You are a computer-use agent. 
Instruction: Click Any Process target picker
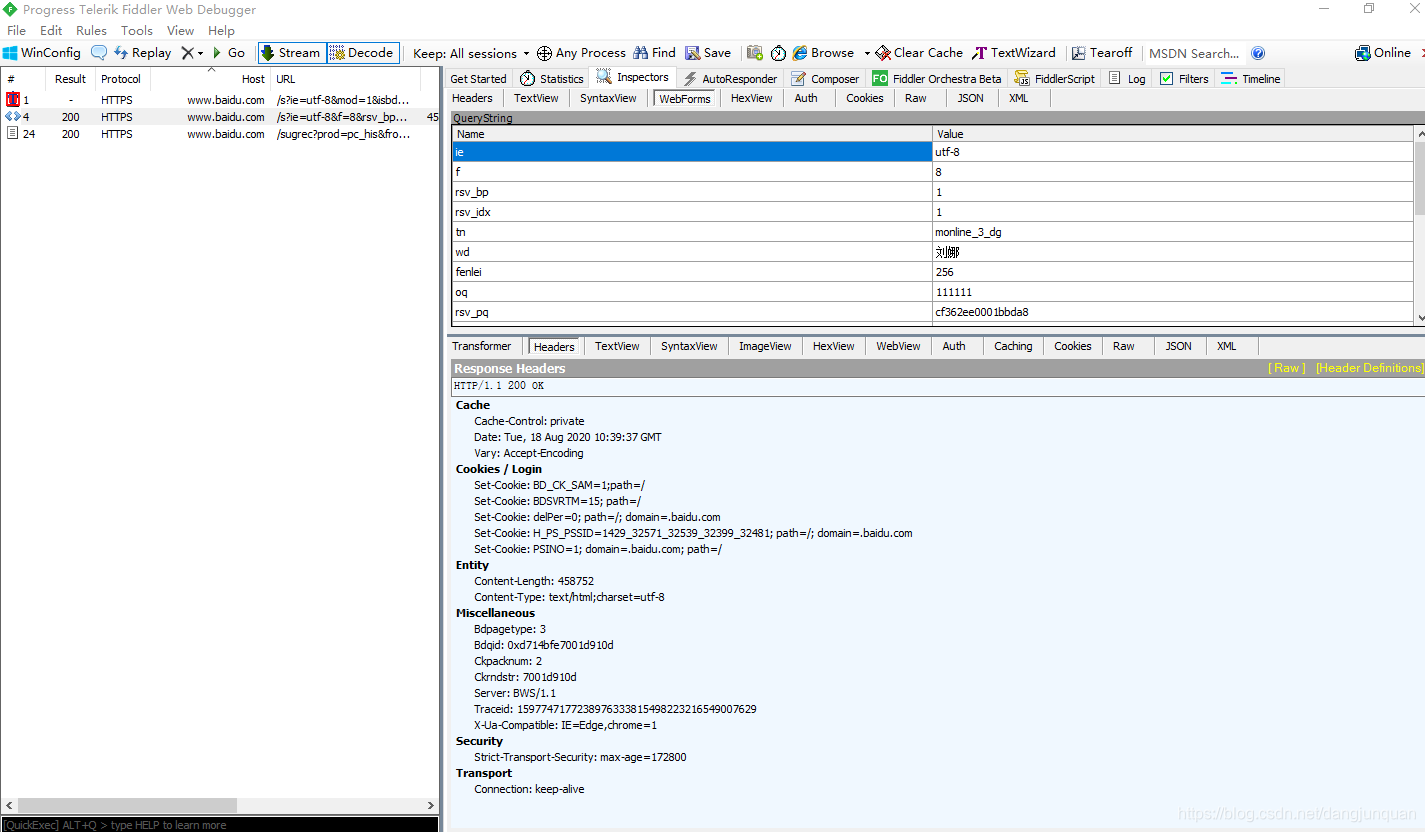coord(581,53)
